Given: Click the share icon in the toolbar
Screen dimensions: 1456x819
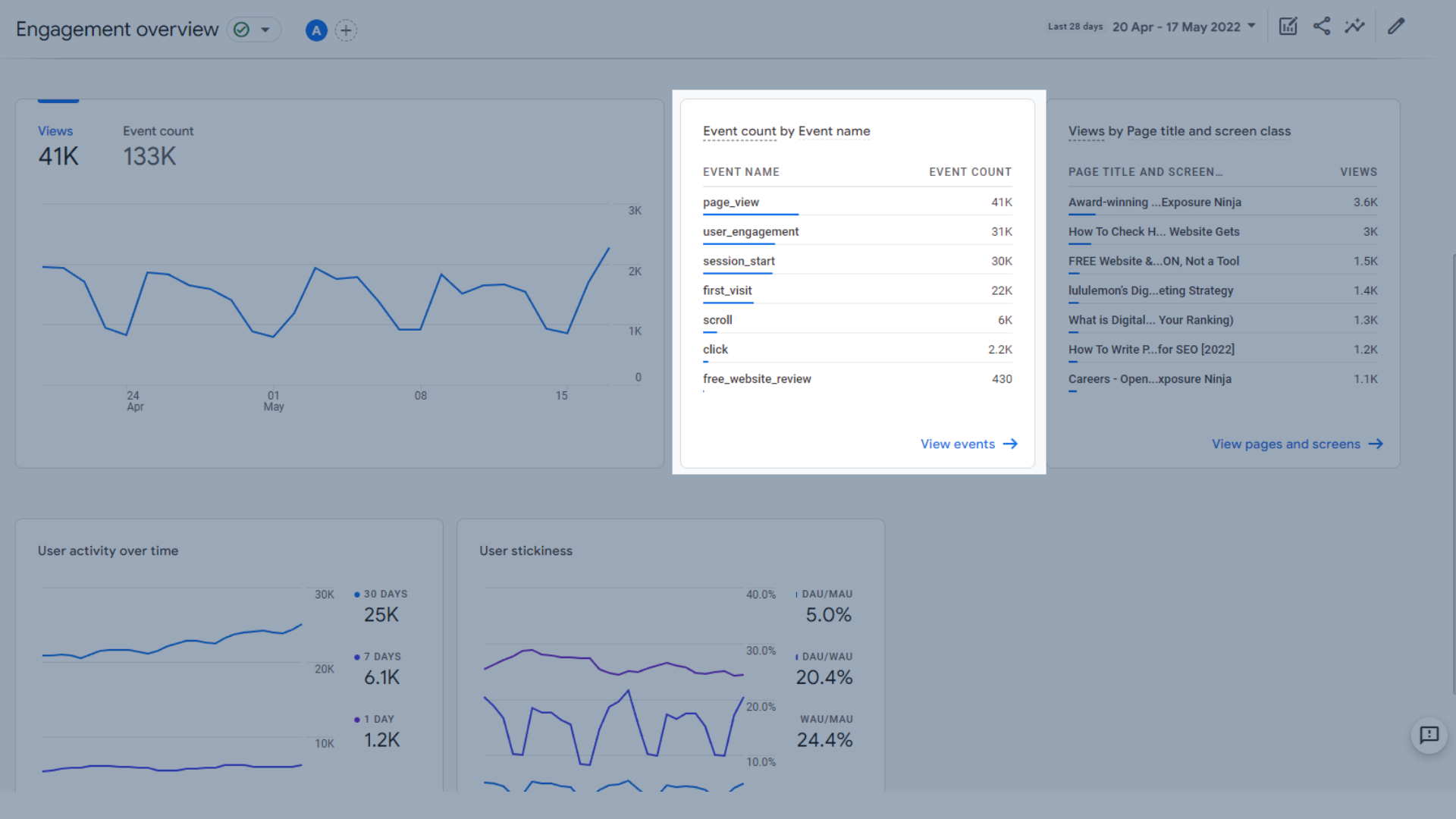Looking at the screenshot, I should (x=1322, y=26).
